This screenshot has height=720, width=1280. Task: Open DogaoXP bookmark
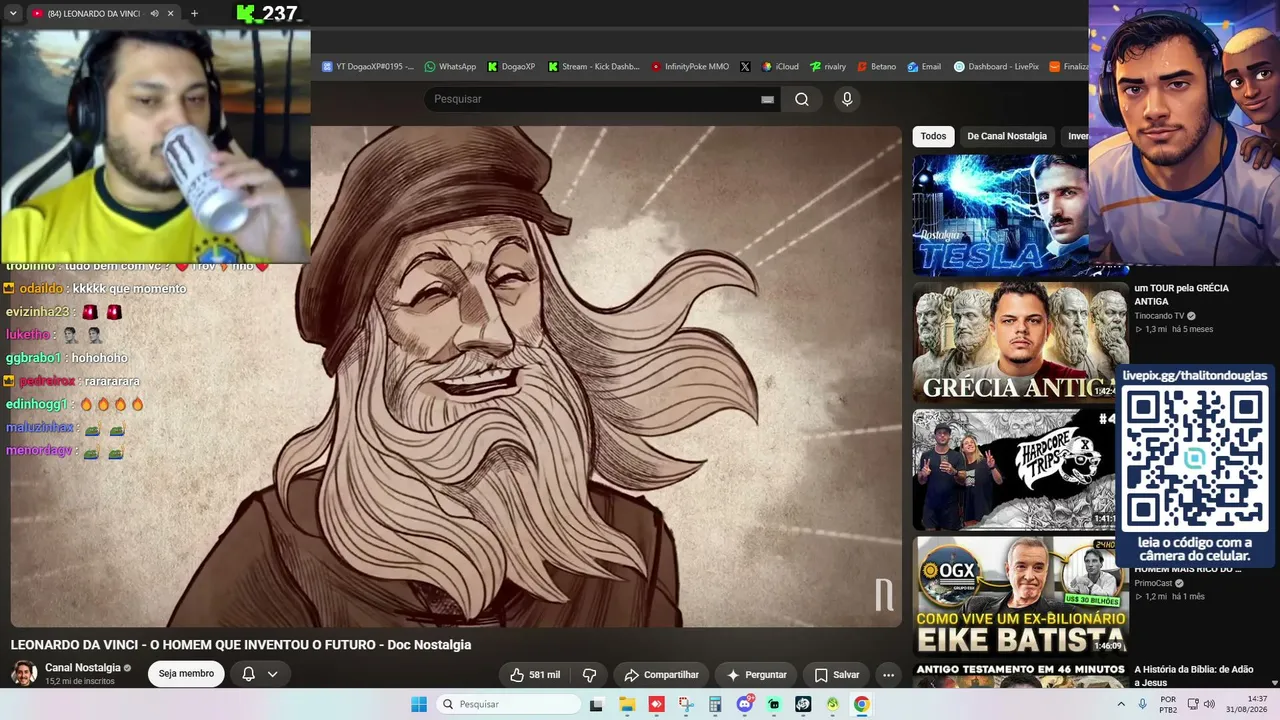(x=511, y=67)
